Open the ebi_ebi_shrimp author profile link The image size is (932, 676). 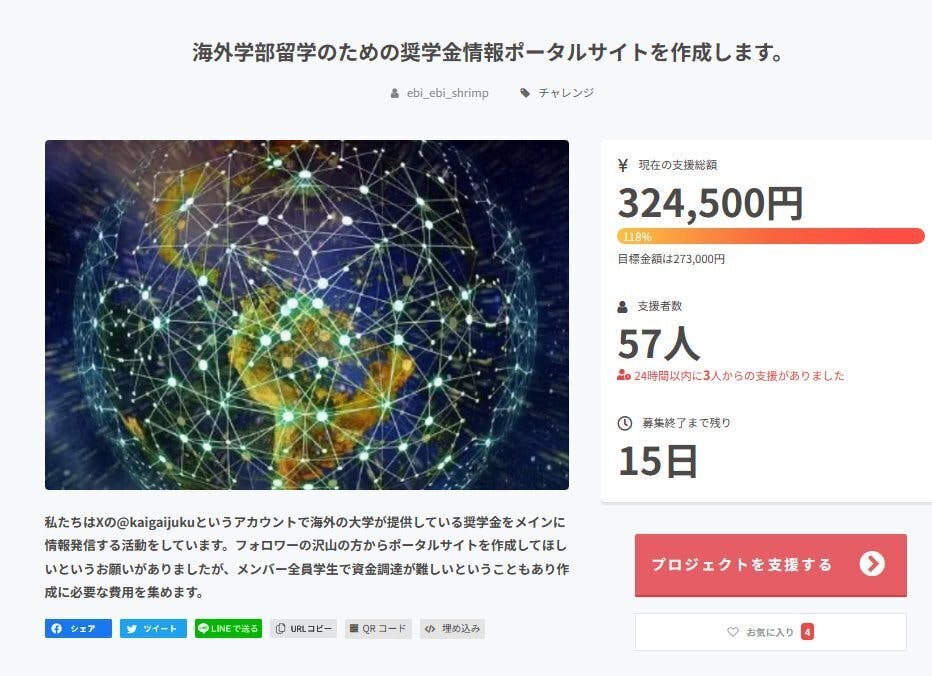[447, 93]
